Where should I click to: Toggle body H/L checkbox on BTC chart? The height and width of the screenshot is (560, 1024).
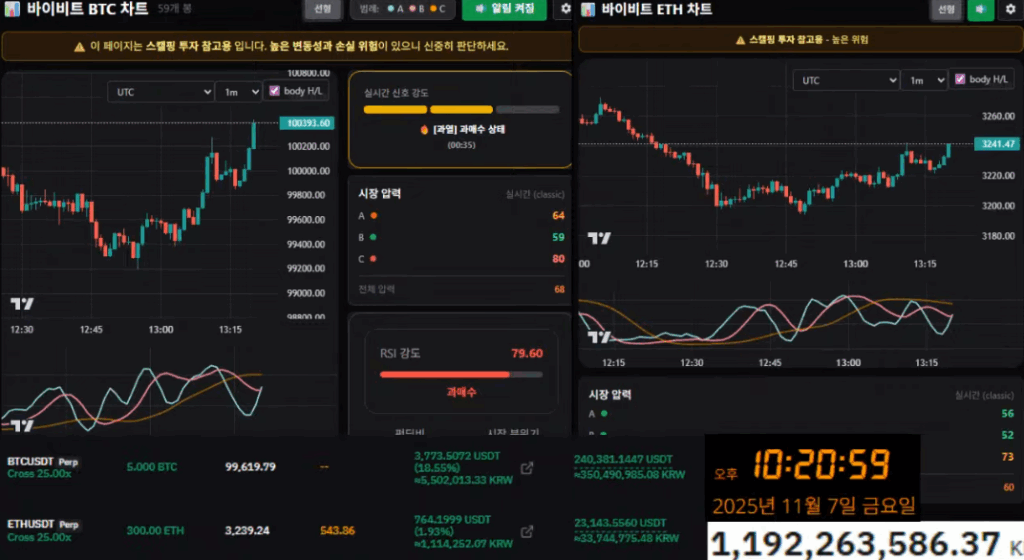[274, 91]
